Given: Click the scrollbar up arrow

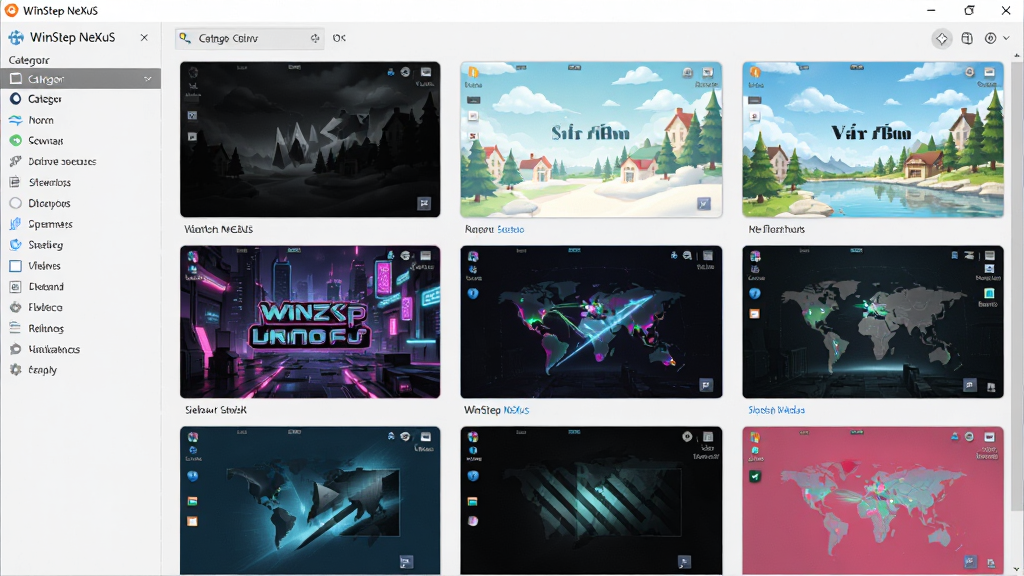Looking at the screenshot, I should point(1016,57).
